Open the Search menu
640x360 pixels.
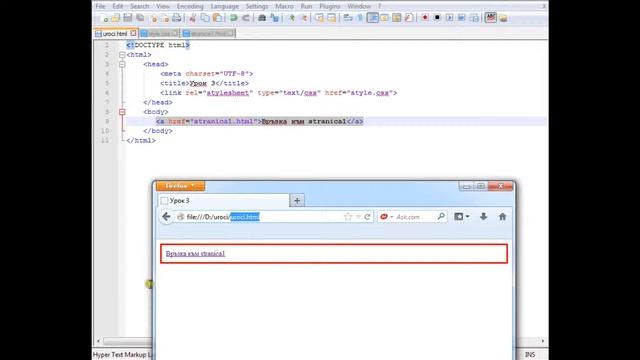pyautogui.click(x=140, y=6)
